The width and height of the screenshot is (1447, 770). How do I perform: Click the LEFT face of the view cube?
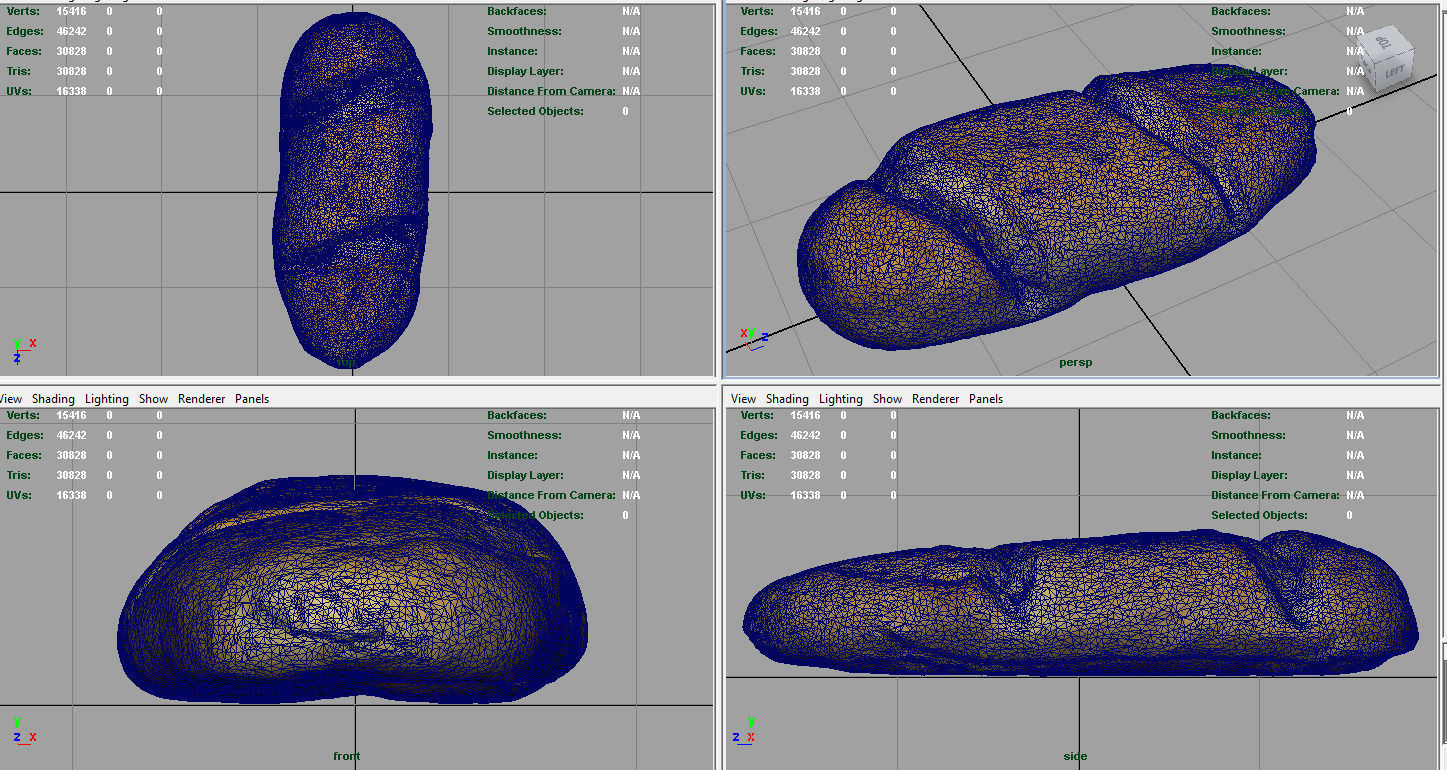(x=1395, y=71)
